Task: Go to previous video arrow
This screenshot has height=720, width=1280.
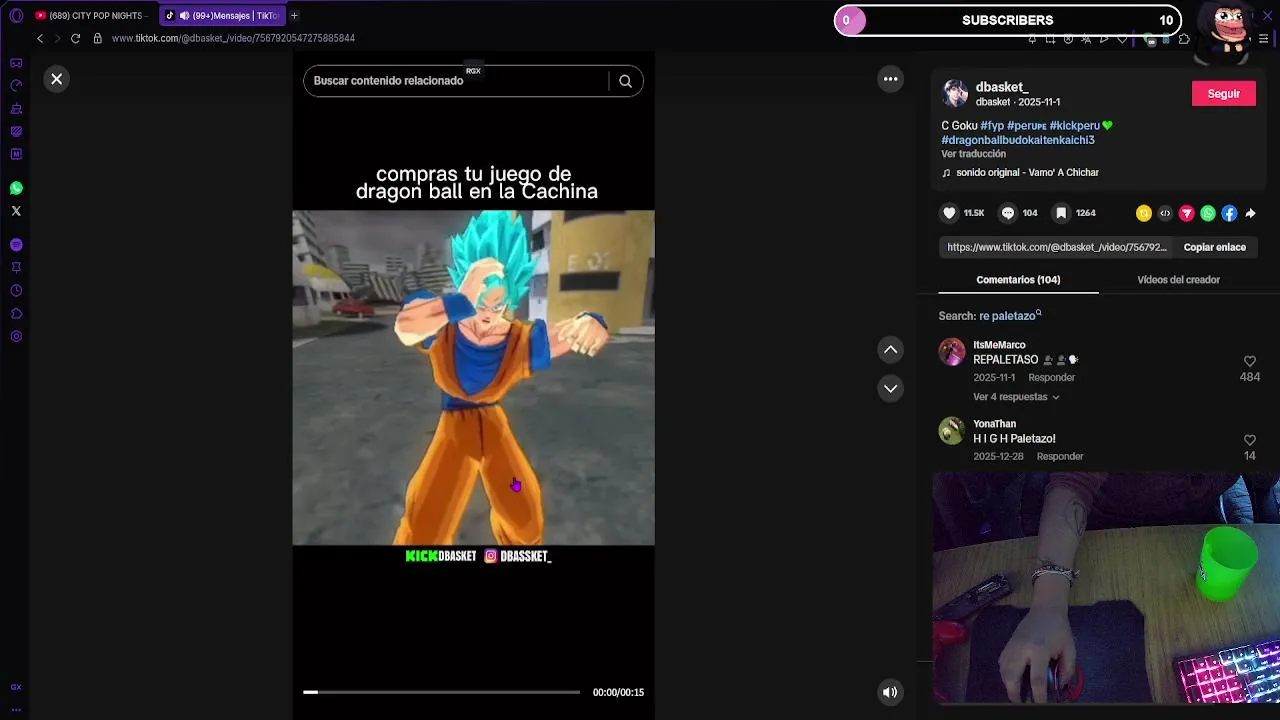Action: (890, 349)
